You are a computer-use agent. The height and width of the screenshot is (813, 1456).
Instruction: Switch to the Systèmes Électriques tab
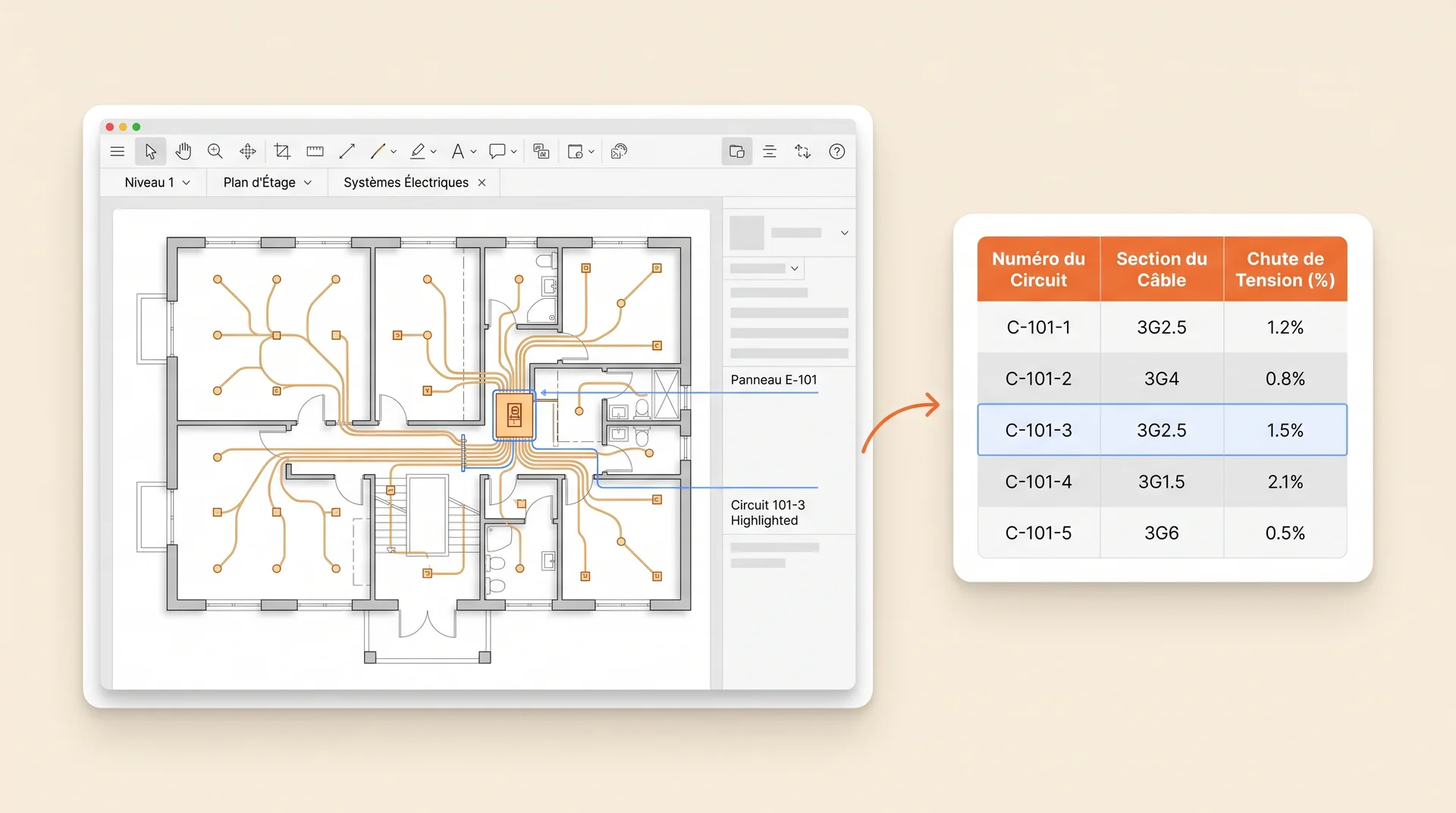[x=406, y=183]
